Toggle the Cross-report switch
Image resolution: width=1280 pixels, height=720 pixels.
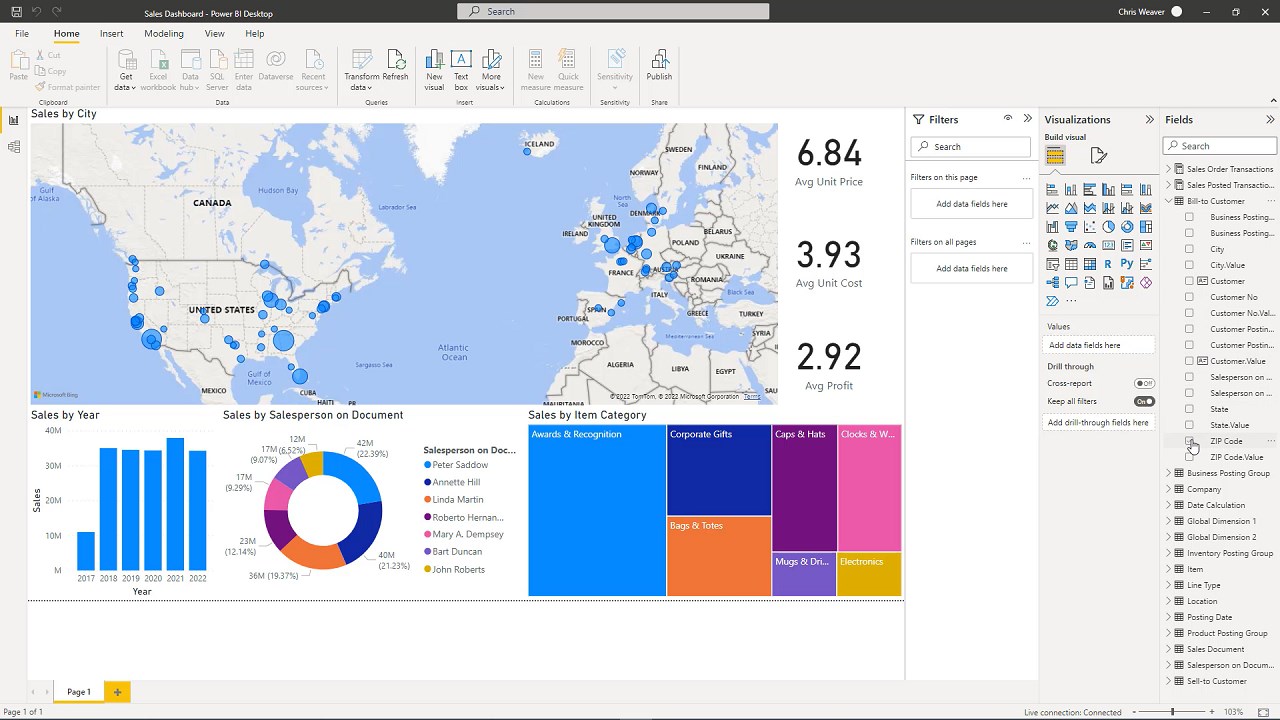[x=1144, y=383]
